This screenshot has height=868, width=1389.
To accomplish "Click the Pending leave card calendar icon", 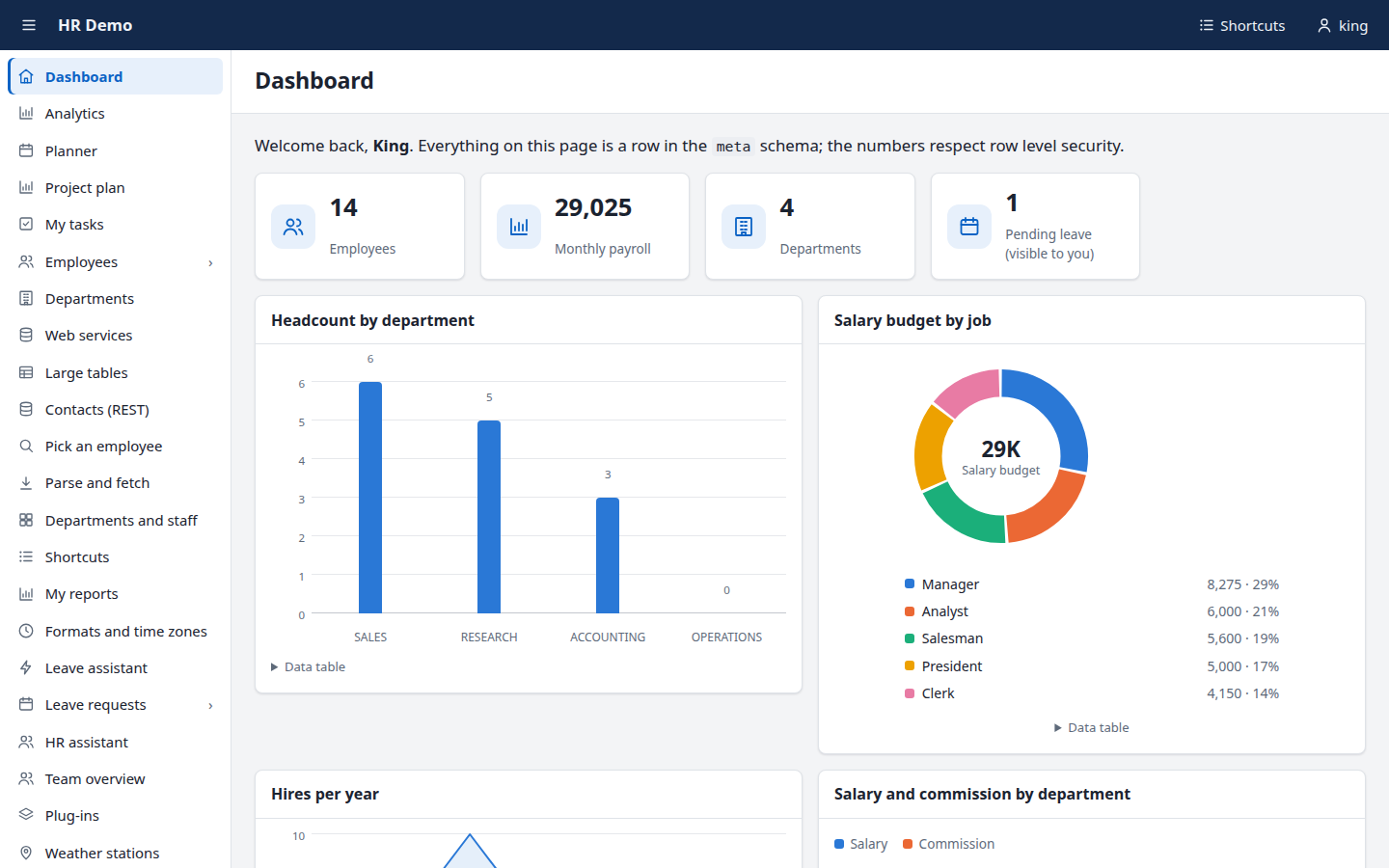I will (x=969, y=227).
